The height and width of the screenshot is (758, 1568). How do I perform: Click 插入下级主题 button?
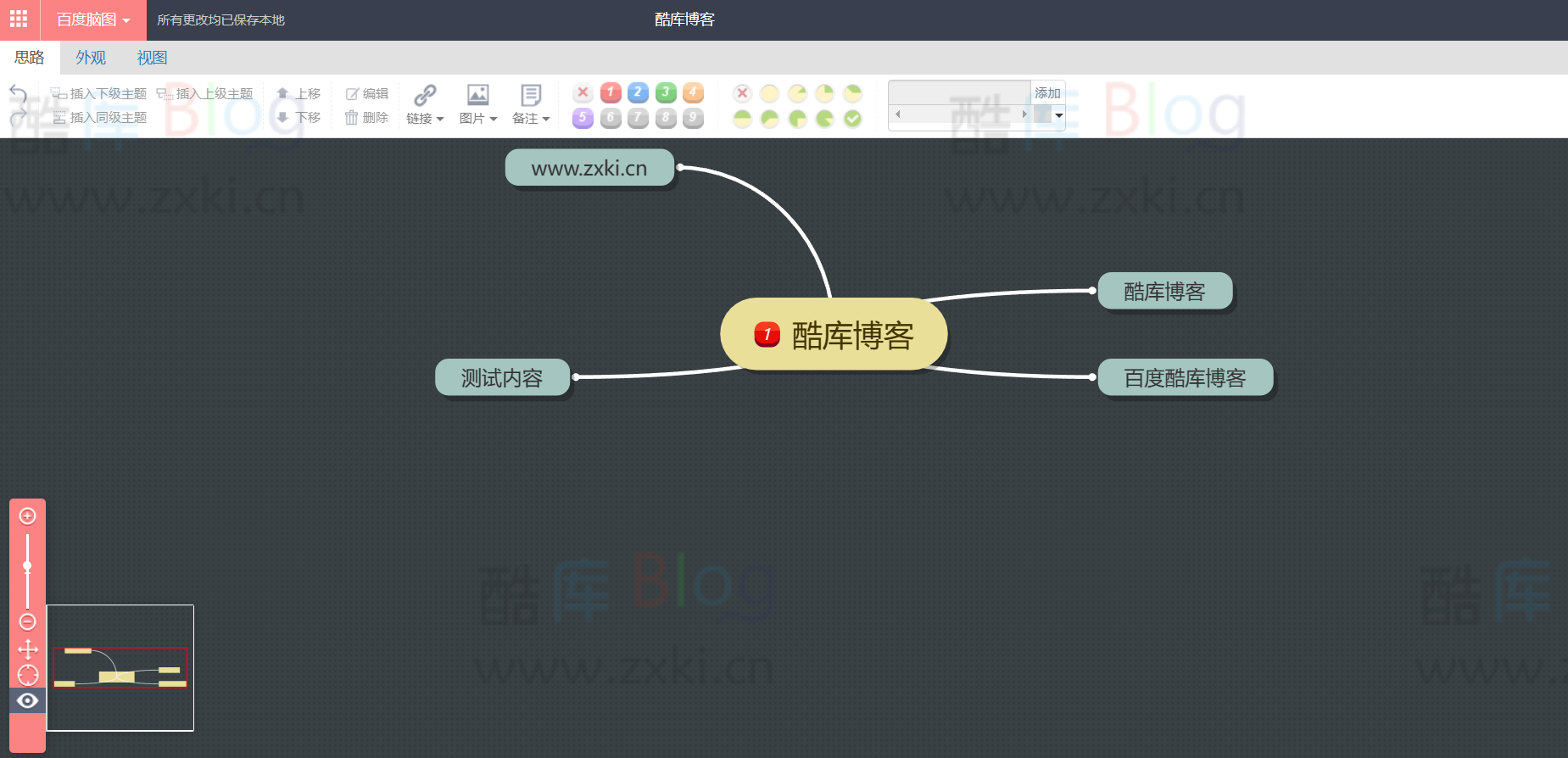(99, 93)
